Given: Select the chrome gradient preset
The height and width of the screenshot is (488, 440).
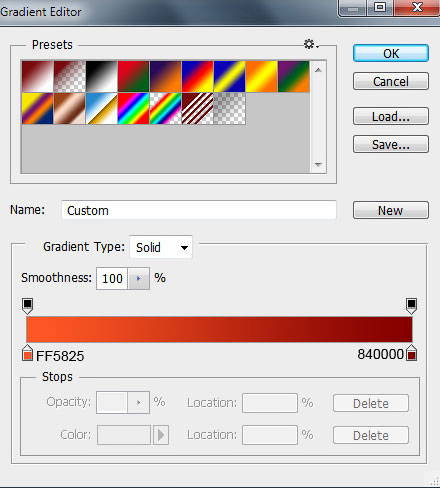Looking at the screenshot, I should pos(101,108).
